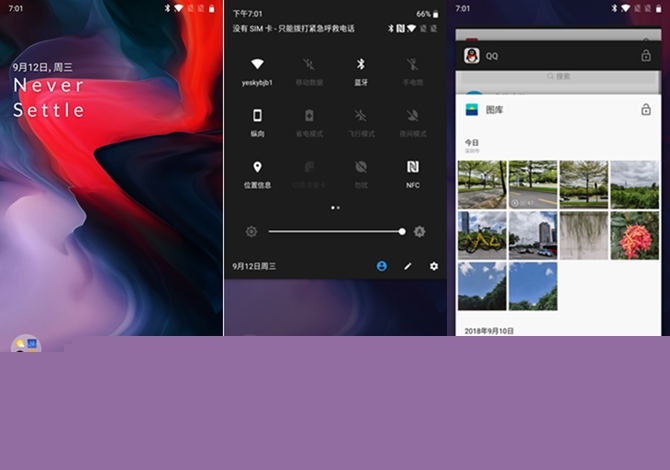Turn on airplane mode tile
The height and width of the screenshot is (470, 670).
point(360,116)
